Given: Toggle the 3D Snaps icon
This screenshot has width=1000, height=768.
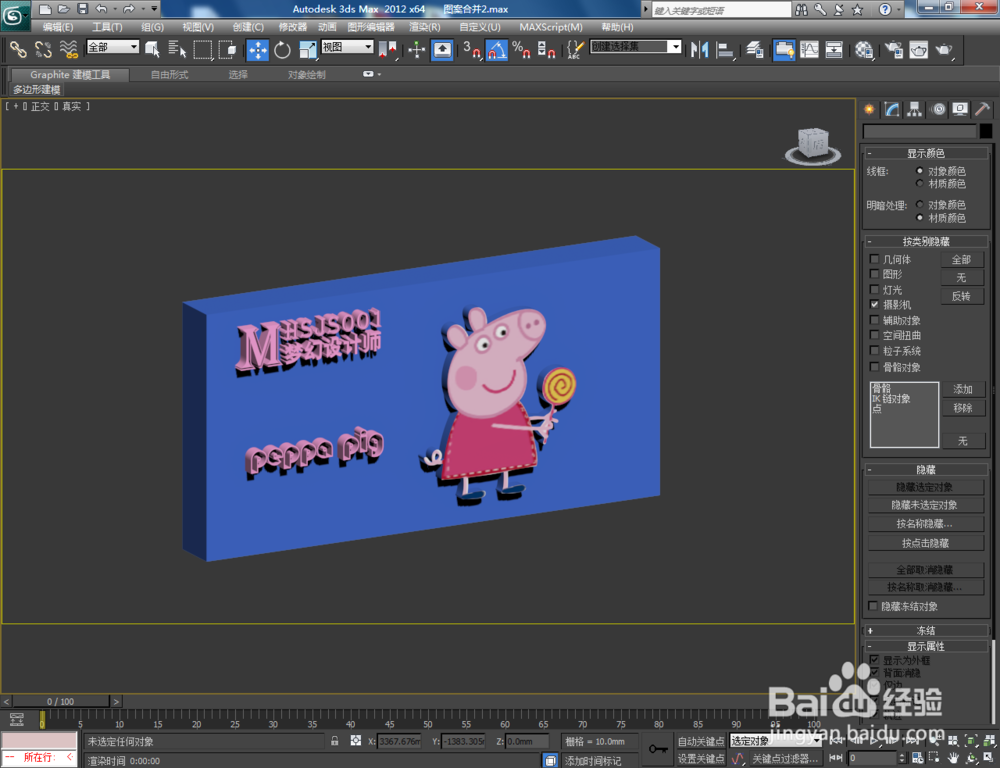Looking at the screenshot, I should point(472,49).
